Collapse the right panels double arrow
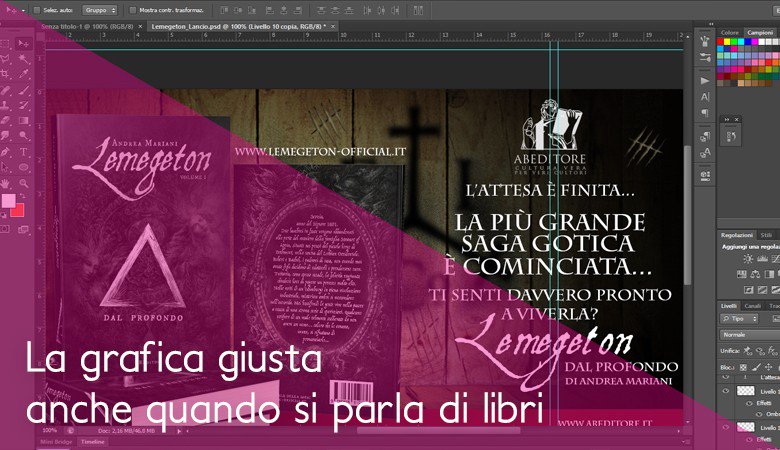780x450 pixels. [x=711, y=24]
